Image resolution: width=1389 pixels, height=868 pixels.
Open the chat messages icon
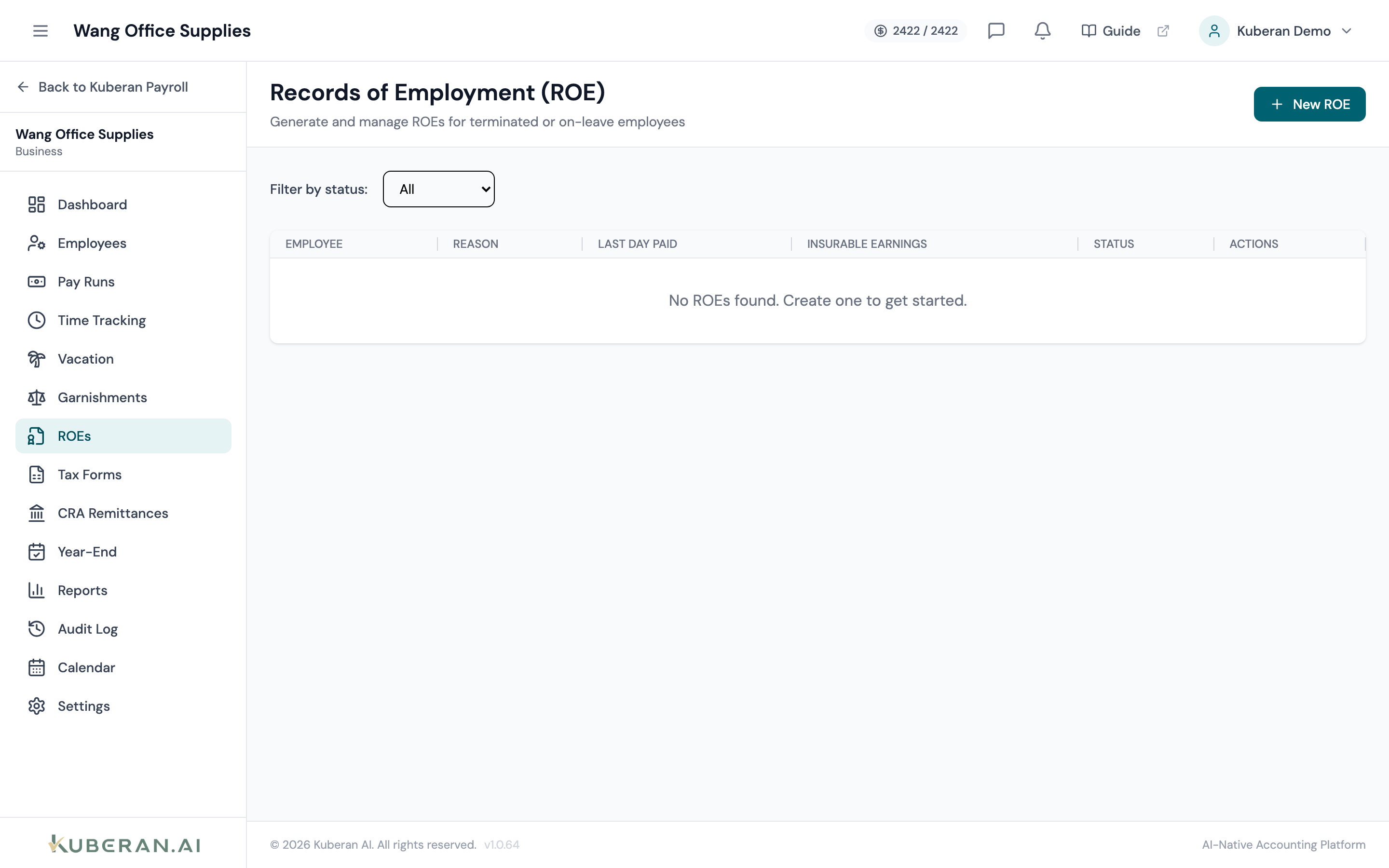click(x=996, y=30)
